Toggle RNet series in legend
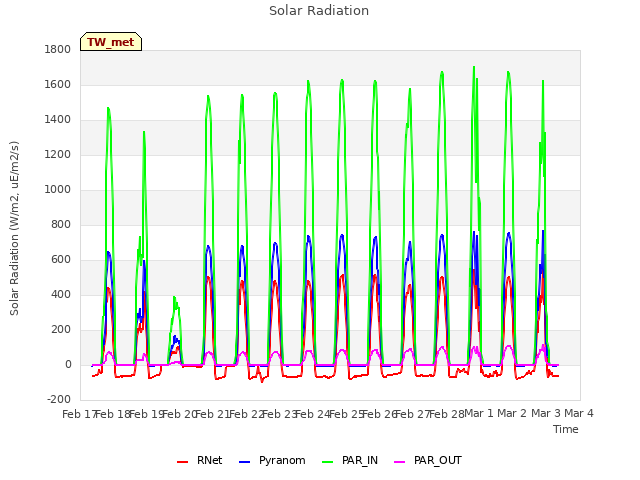This screenshot has height=480, width=640. 200,460
